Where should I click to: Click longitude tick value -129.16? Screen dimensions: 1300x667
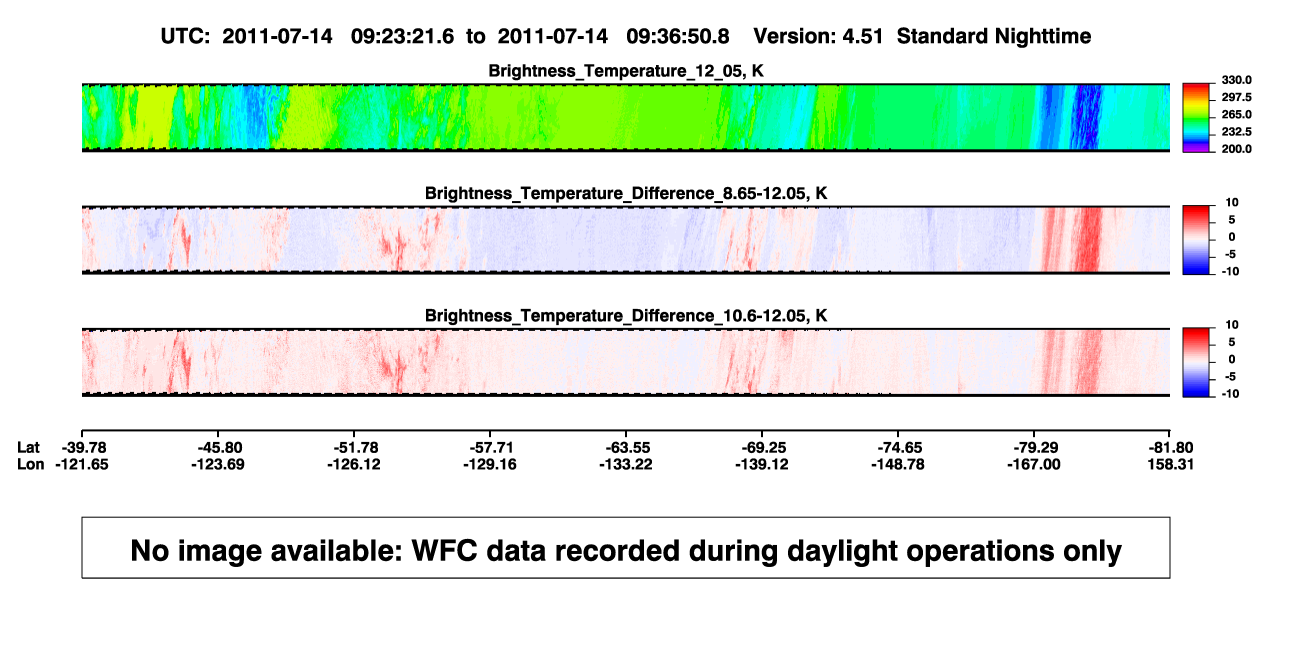pyautogui.click(x=490, y=464)
